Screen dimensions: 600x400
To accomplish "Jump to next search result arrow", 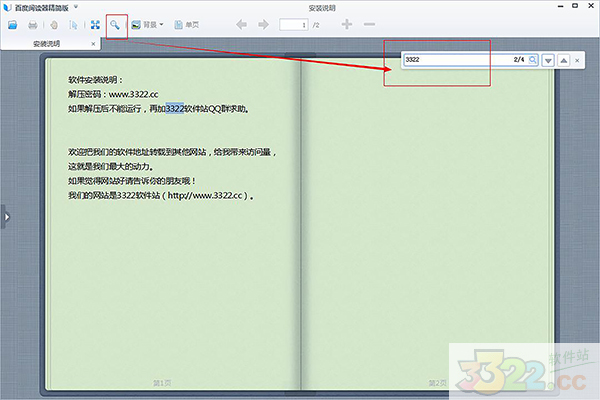I will (548, 60).
